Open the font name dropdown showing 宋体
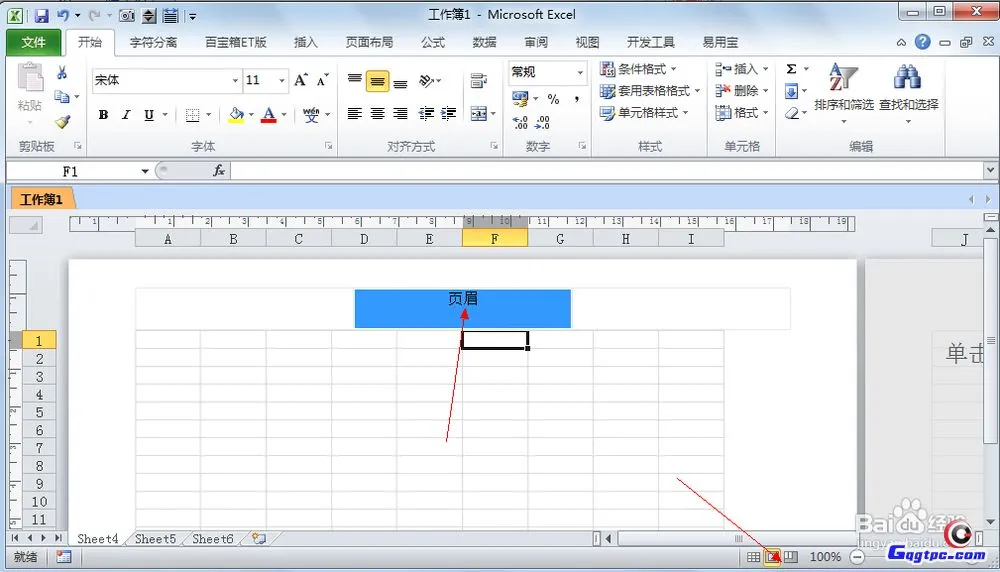The height and width of the screenshot is (572, 1000). [235, 80]
